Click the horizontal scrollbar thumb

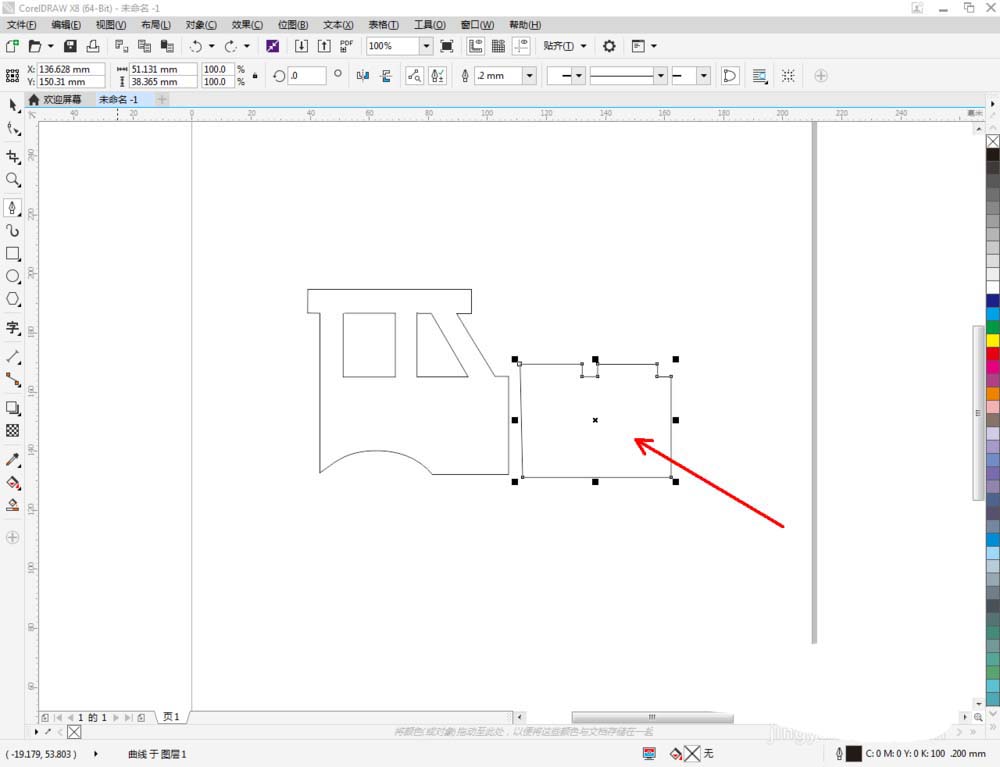click(x=652, y=717)
